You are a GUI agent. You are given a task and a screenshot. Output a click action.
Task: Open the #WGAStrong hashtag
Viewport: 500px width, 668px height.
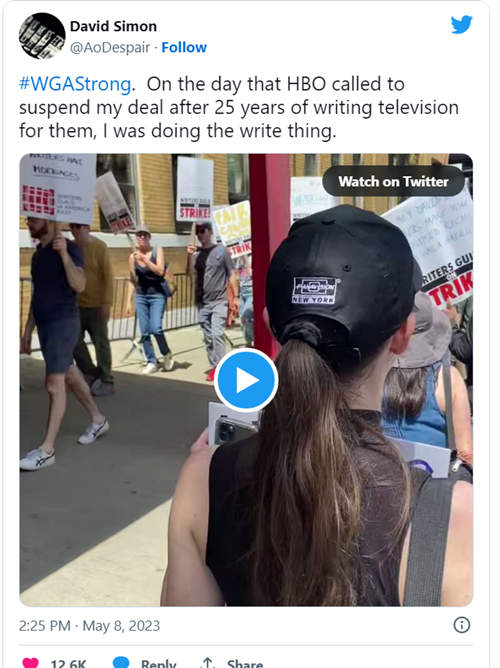(75, 84)
